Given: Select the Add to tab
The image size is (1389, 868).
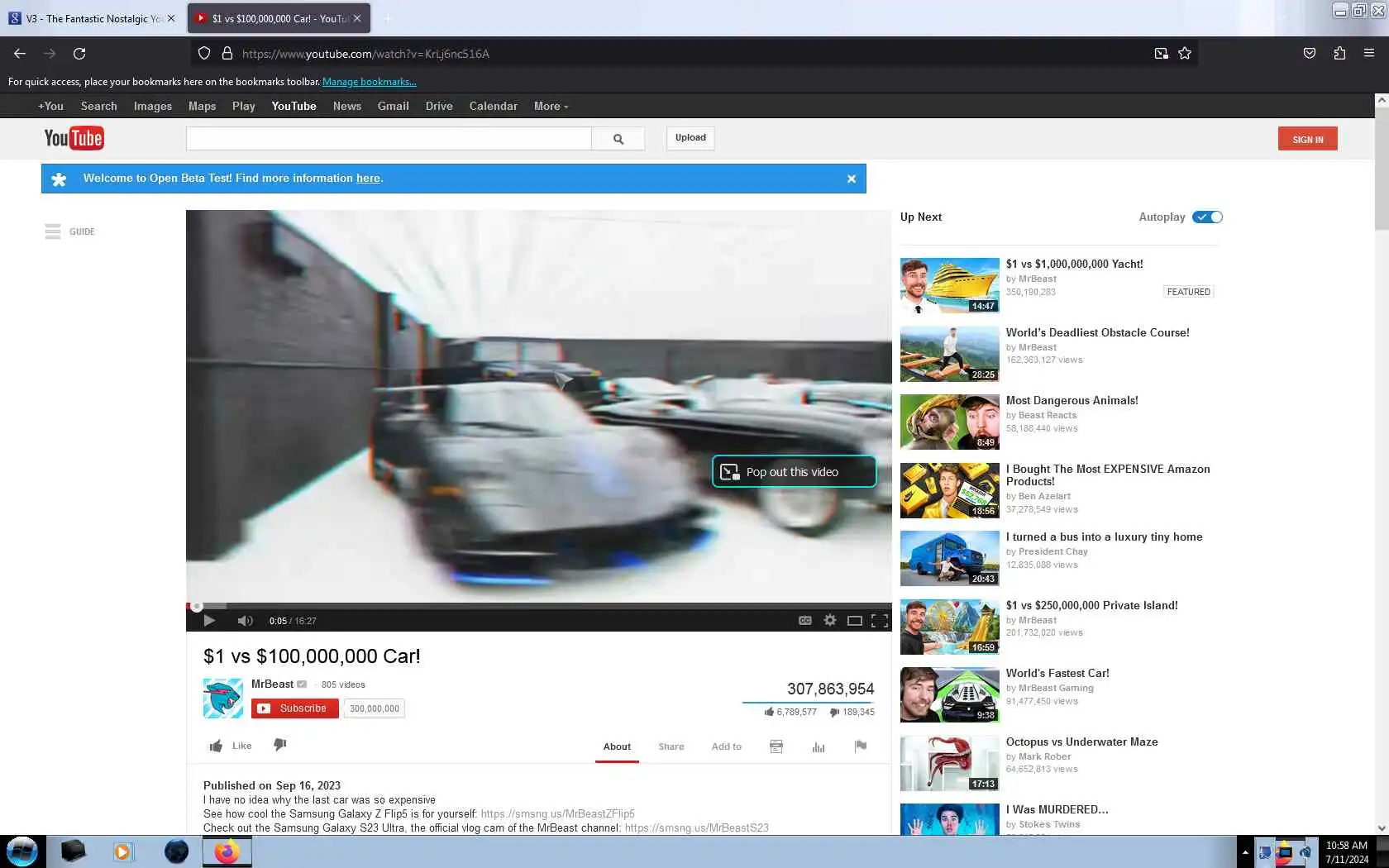Looking at the screenshot, I should tap(727, 746).
